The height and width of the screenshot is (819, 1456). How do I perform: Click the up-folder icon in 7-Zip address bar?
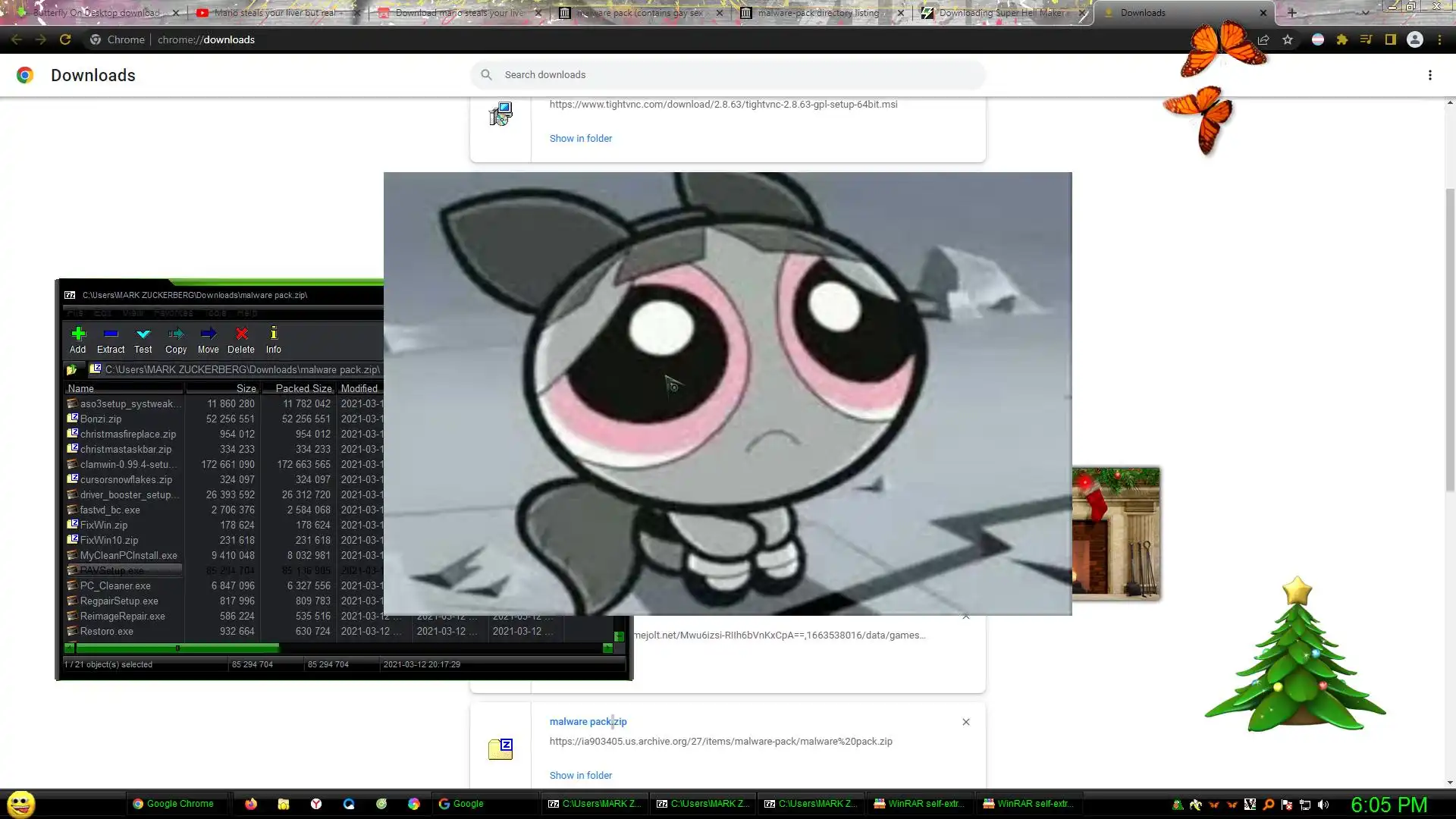72,370
